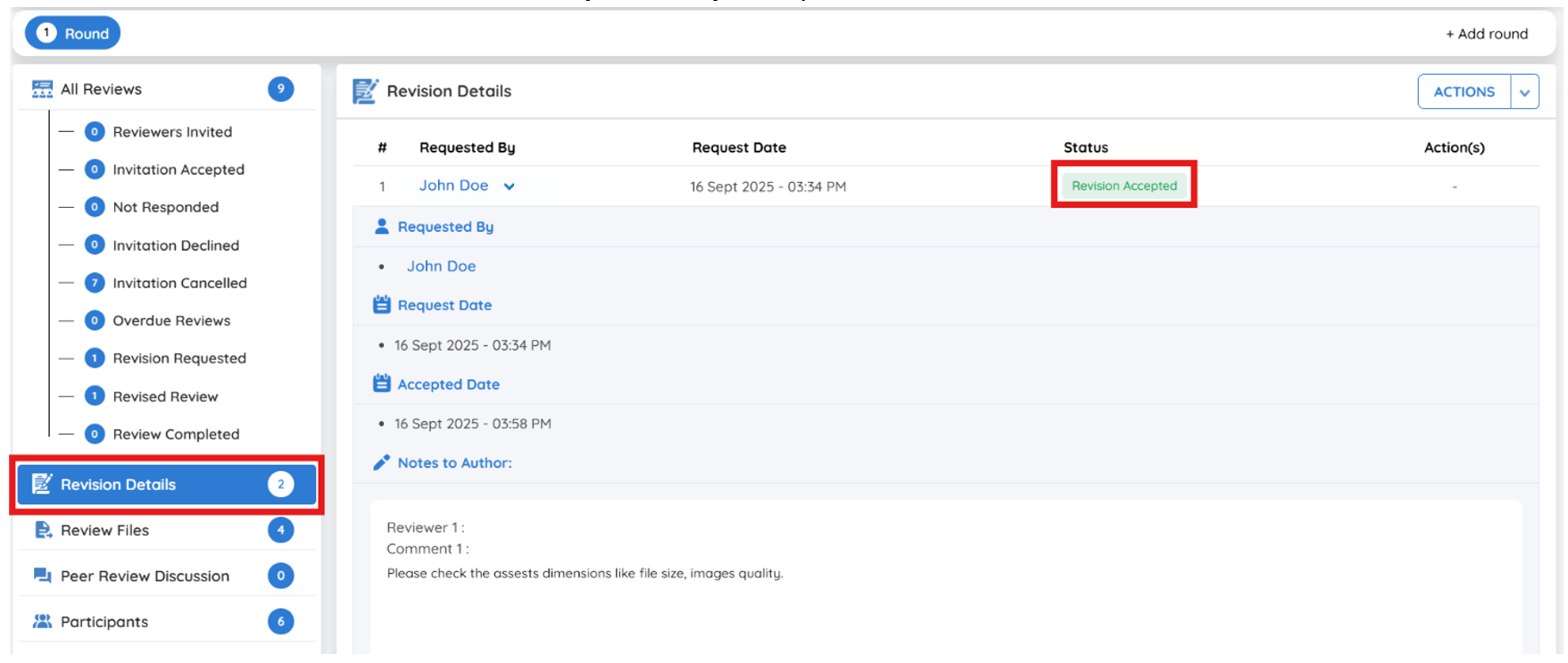Click the John Doe link in table row
The height and width of the screenshot is (663, 1568).
(x=453, y=186)
